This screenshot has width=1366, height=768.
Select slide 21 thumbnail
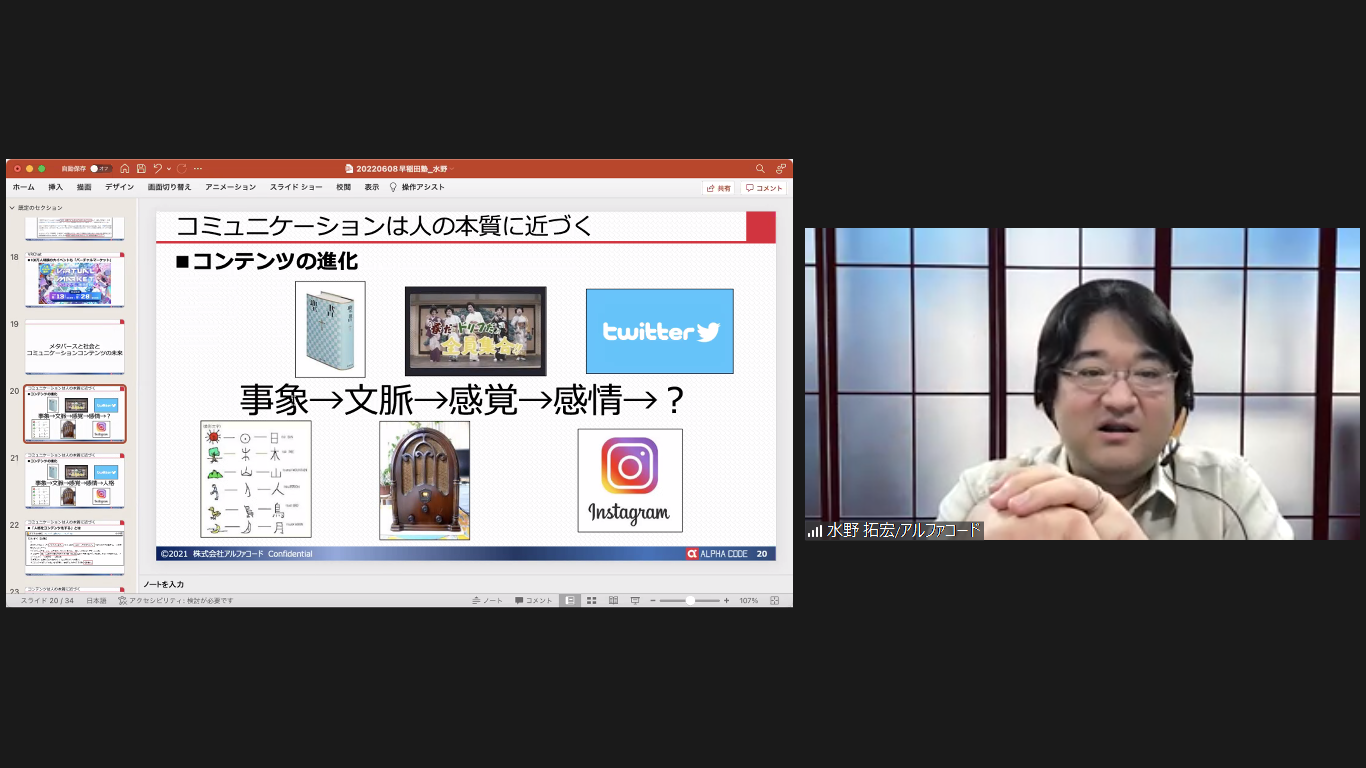pyautogui.click(x=75, y=481)
